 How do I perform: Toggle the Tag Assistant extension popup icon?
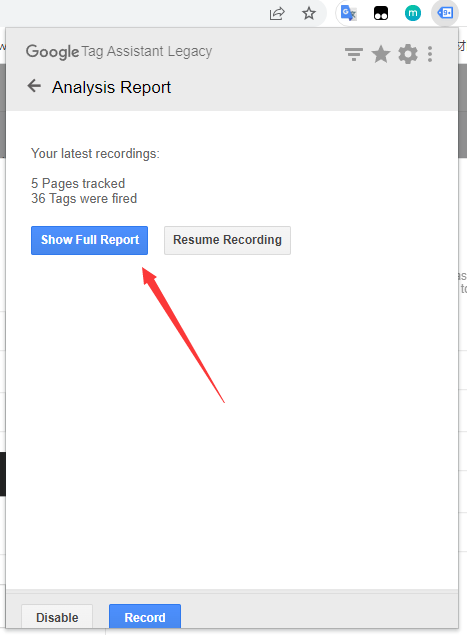click(445, 13)
